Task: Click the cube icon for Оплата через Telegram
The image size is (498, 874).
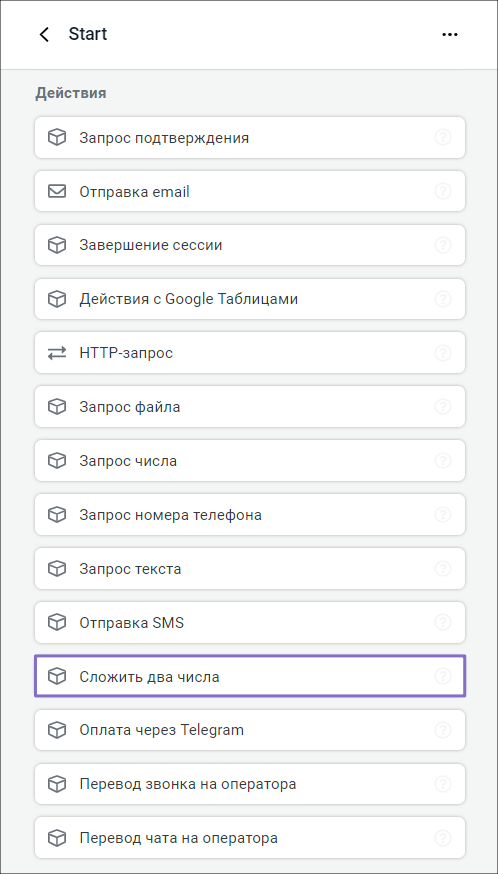Action: pos(56,730)
